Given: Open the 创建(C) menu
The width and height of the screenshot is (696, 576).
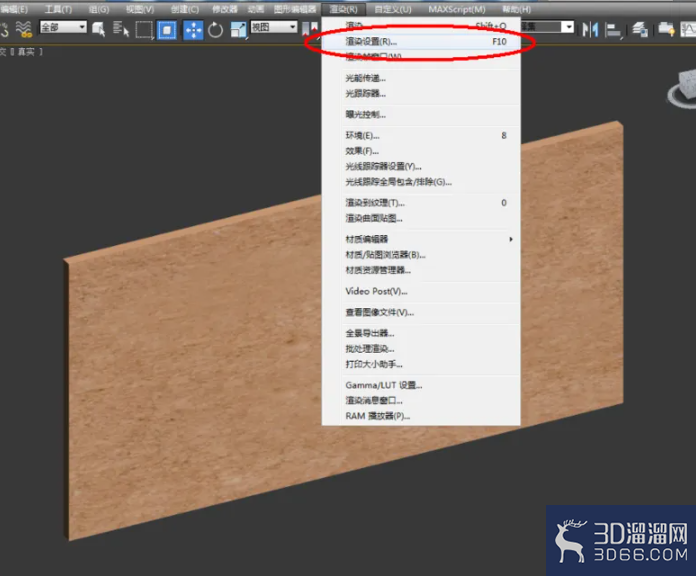Looking at the screenshot, I should pyautogui.click(x=185, y=9).
